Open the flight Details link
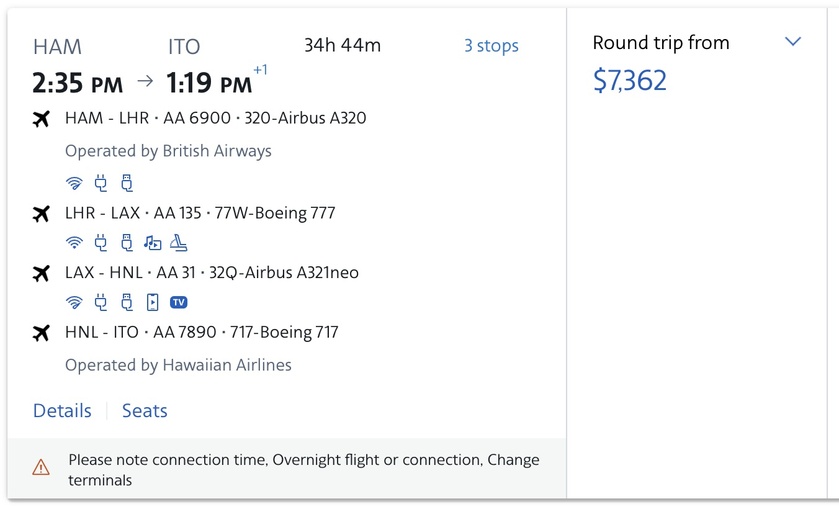839x509 pixels. click(x=62, y=411)
